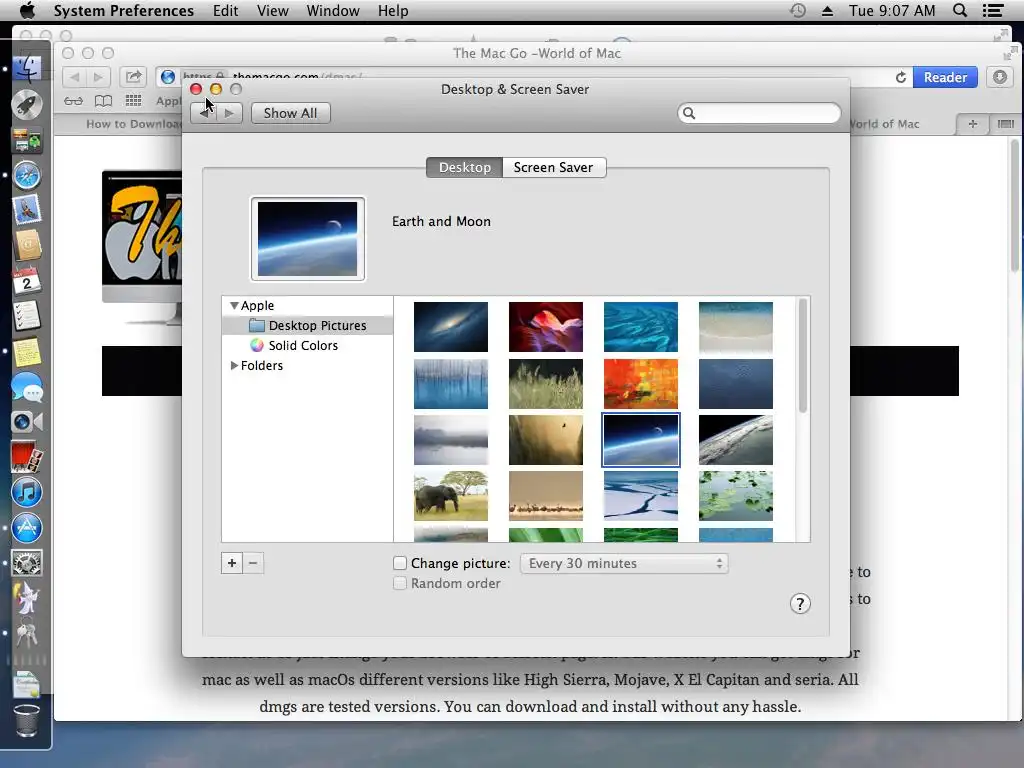The image size is (1024, 768).
Task: Choose the lily pads wallpaper thumbnail
Action: click(x=735, y=496)
